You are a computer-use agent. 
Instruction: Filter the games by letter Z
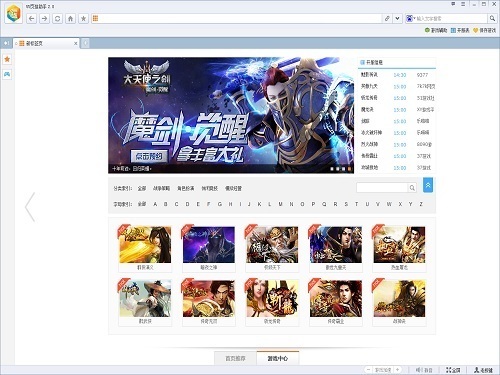pyautogui.click(x=421, y=204)
